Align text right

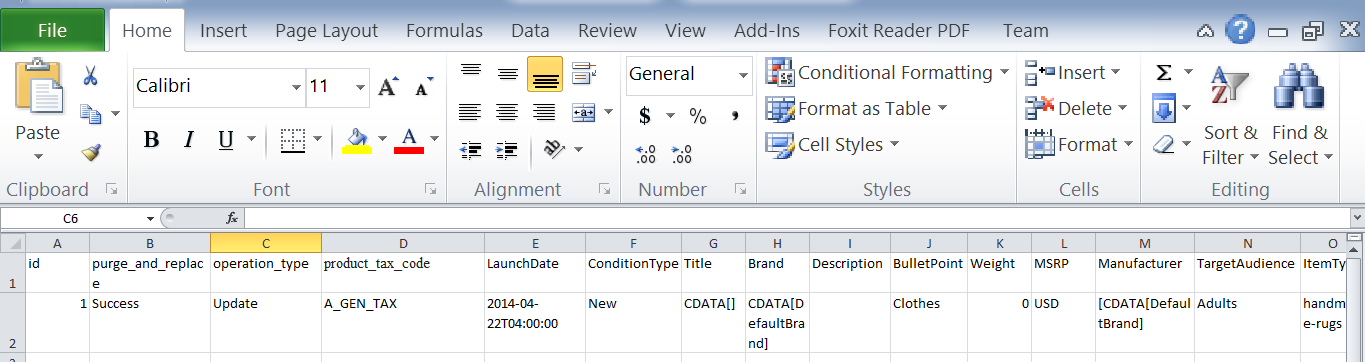pos(545,112)
